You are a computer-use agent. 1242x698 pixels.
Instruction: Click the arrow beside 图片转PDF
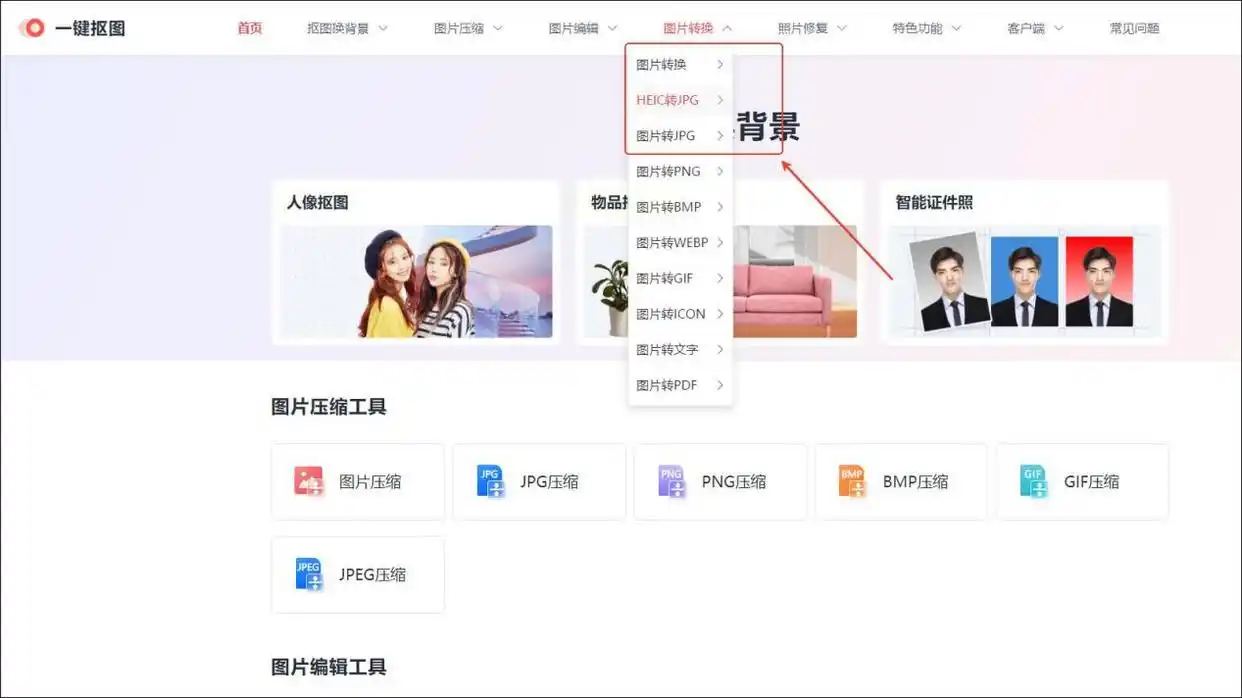point(719,385)
